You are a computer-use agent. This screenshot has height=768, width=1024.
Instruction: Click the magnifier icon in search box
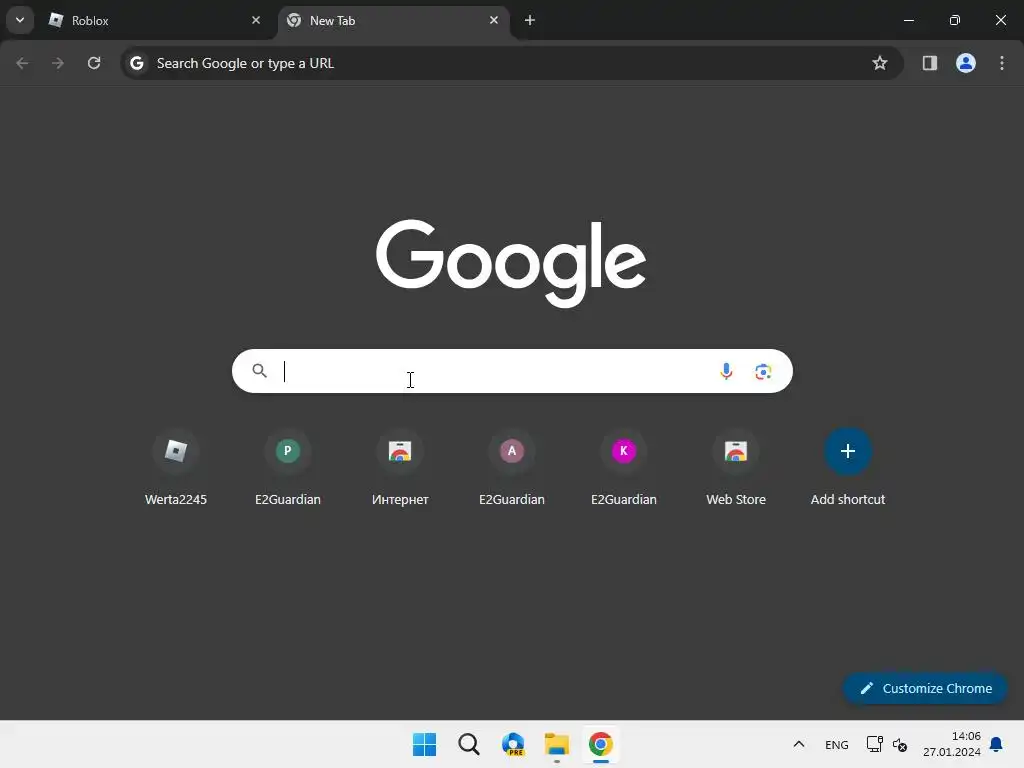pos(259,371)
